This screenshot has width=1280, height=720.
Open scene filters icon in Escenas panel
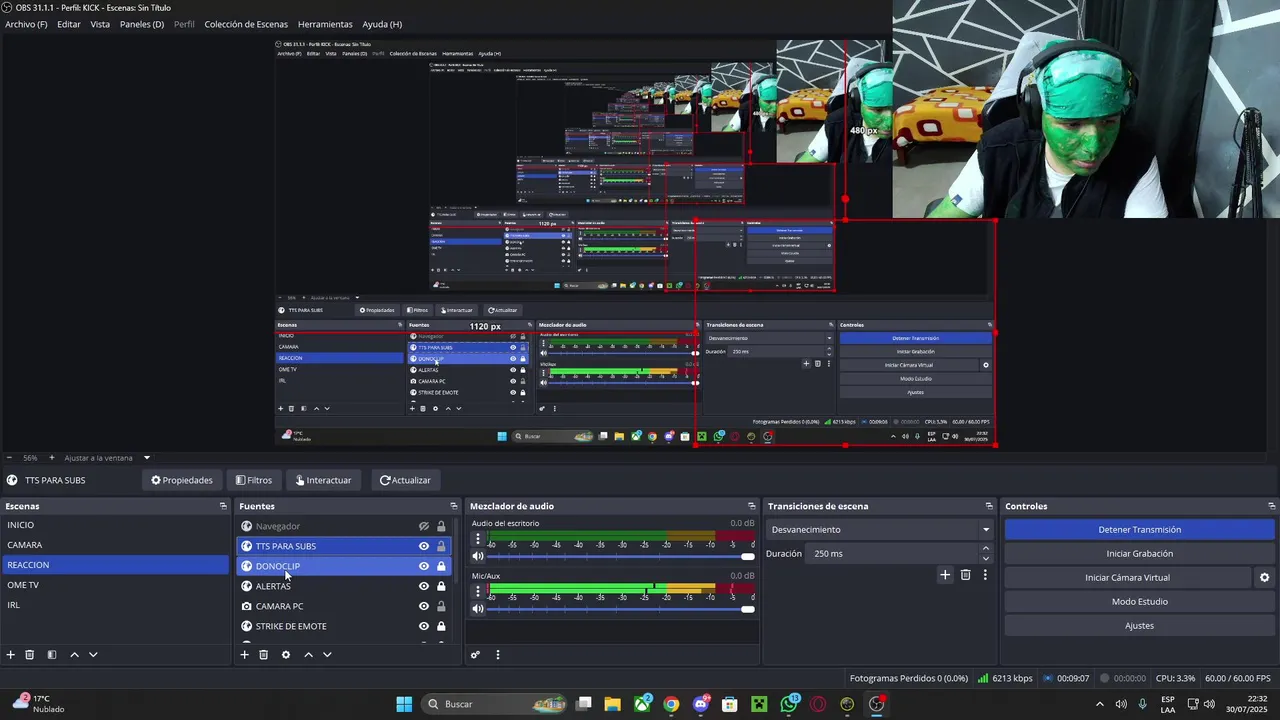[52, 655]
